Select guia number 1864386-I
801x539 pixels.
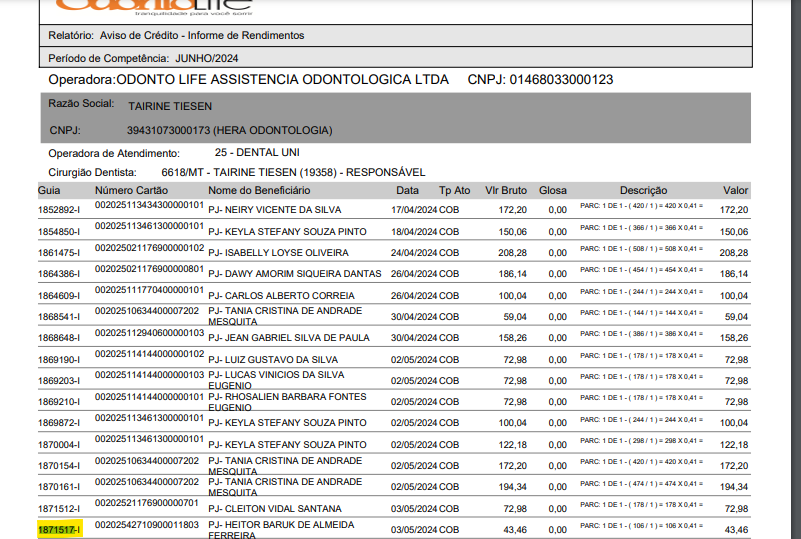point(59,274)
